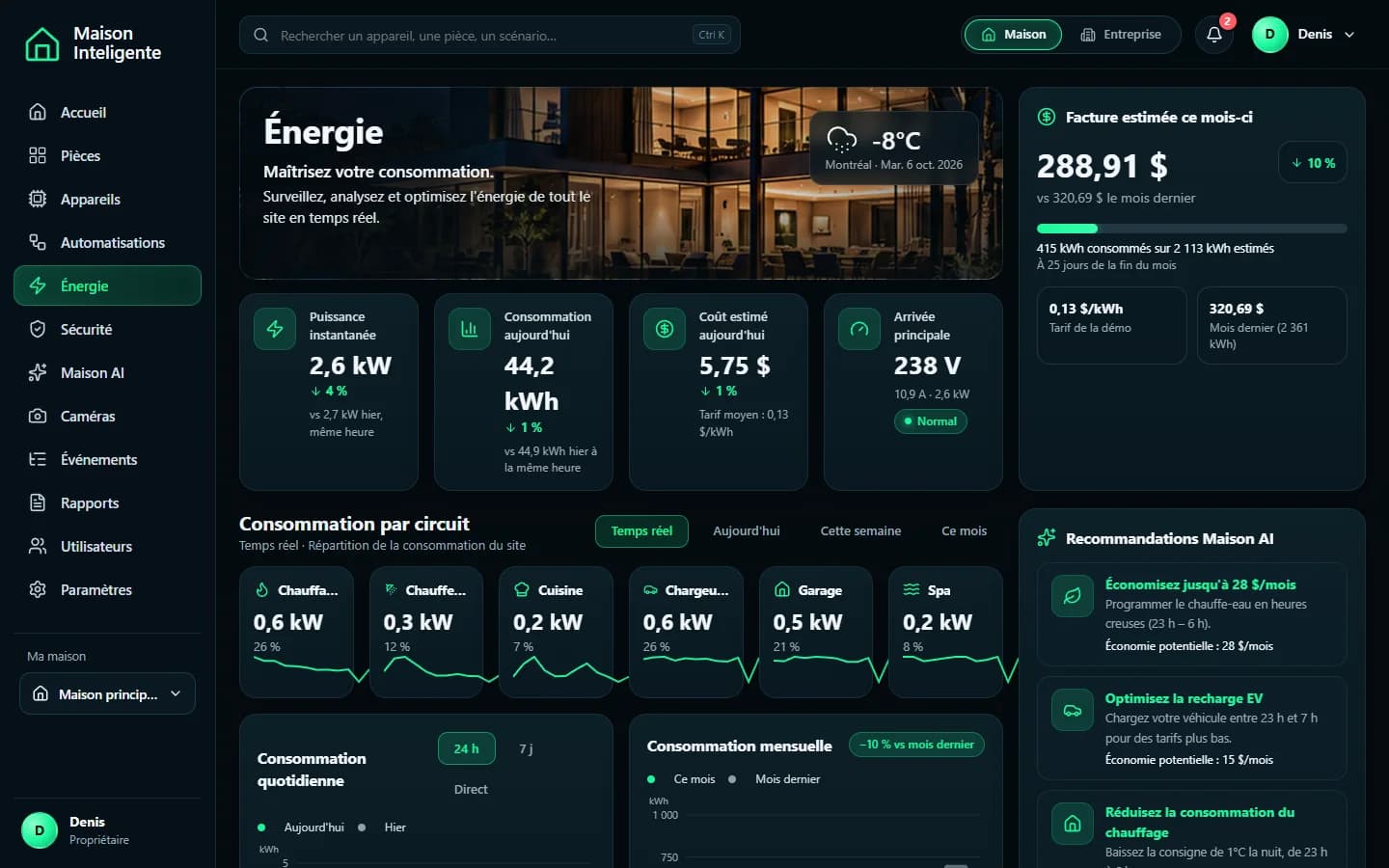Click the kWh consumption progress bar
Viewport: 1389px width, 868px height.
click(x=1191, y=229)
